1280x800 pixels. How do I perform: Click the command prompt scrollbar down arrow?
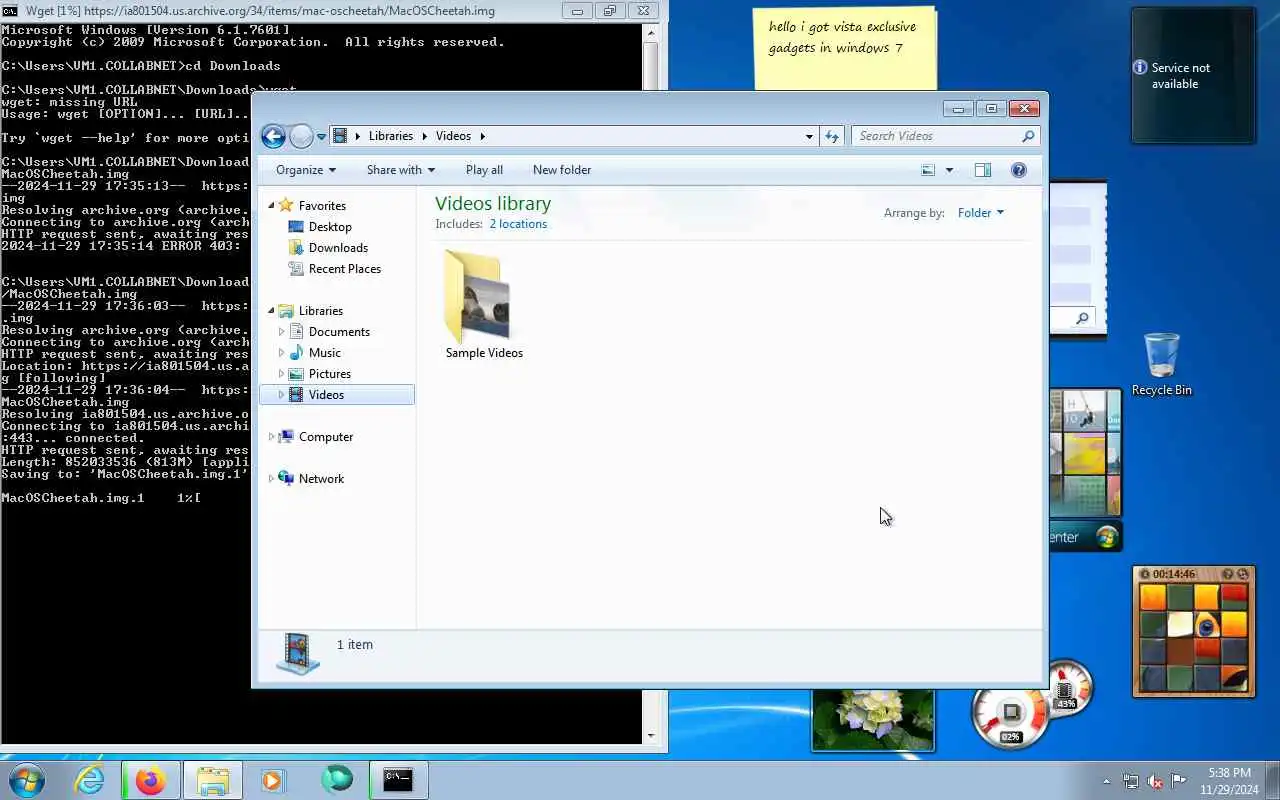[x=651, y=735]
